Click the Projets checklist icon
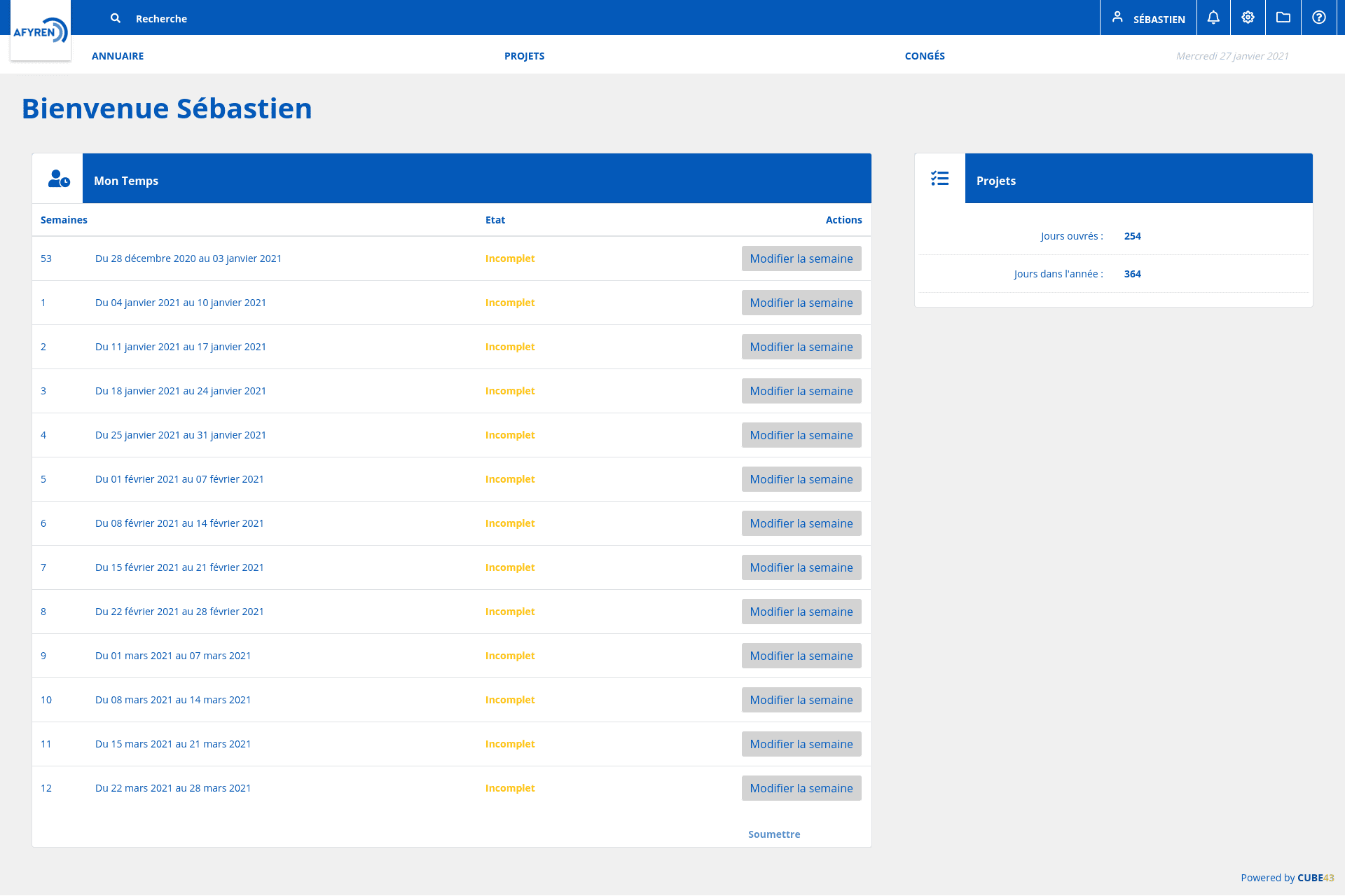The image size is (1345, 896). click(940, 179)
